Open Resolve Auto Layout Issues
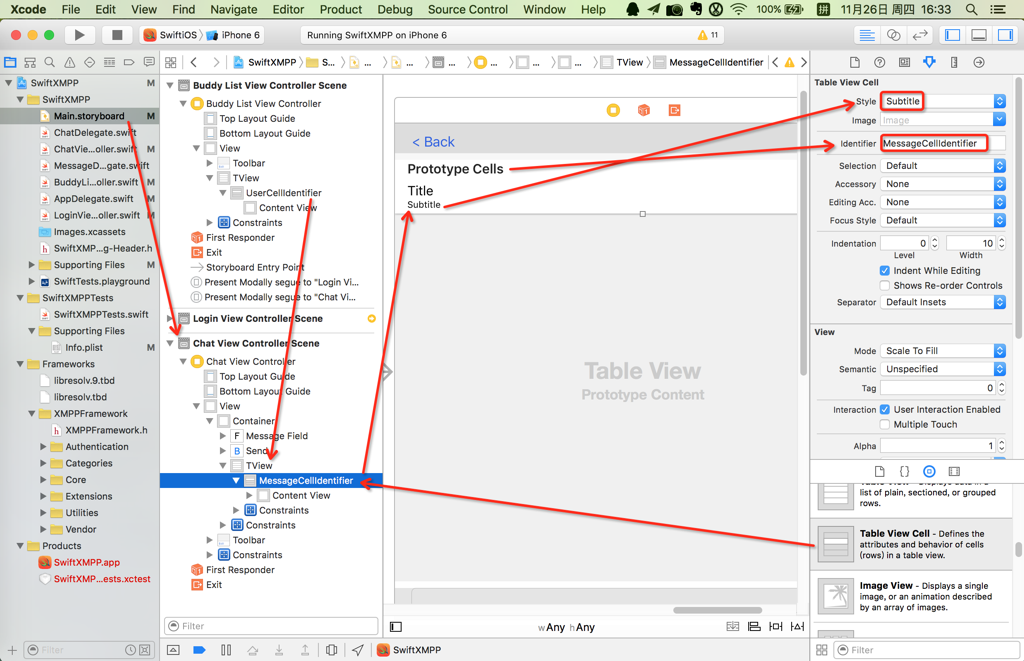Viewport: 1024px width, 661px height. (x=797, y=627)
